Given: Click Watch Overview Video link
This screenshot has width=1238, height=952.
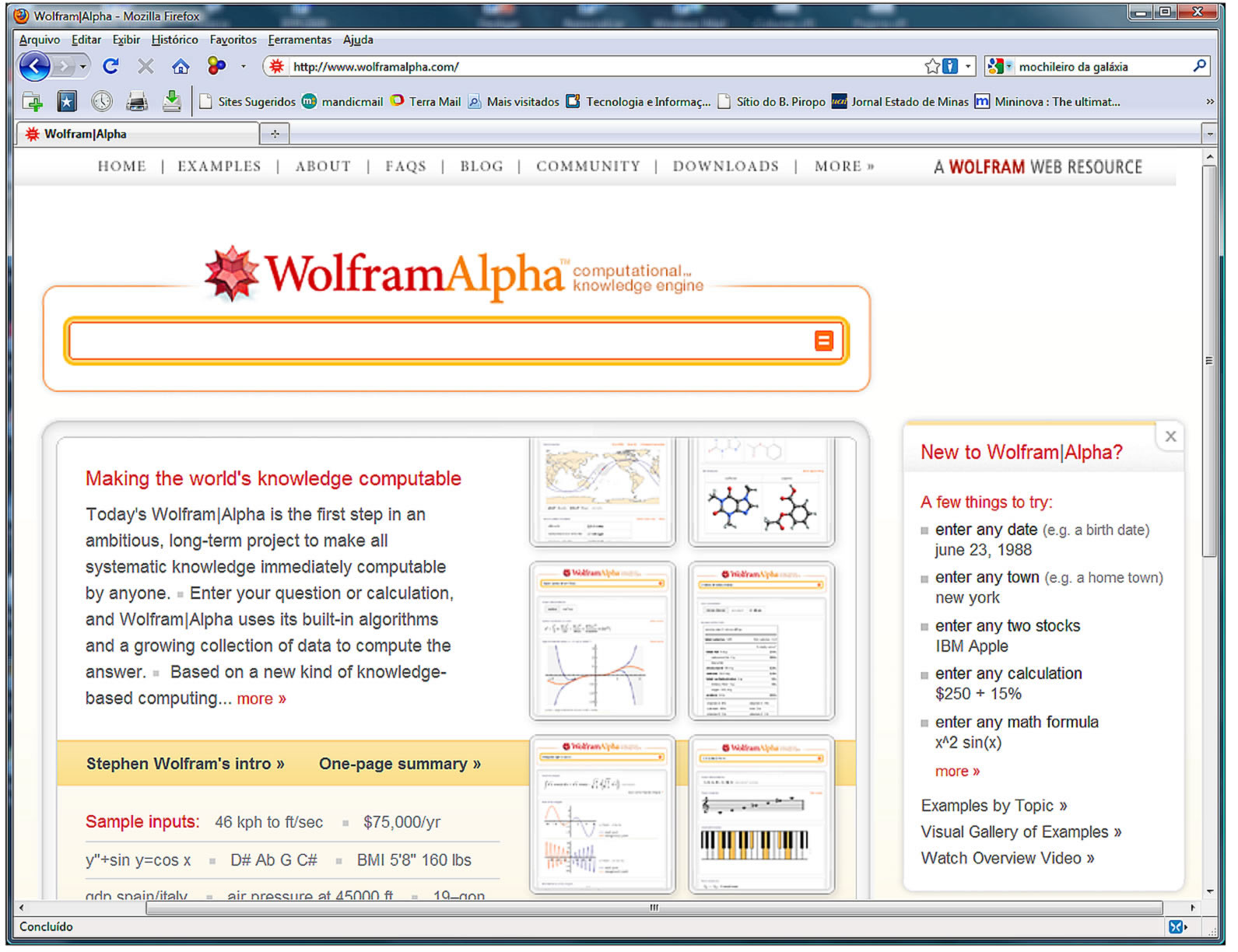Looking at the screenshot, I should coord(1008,858).
